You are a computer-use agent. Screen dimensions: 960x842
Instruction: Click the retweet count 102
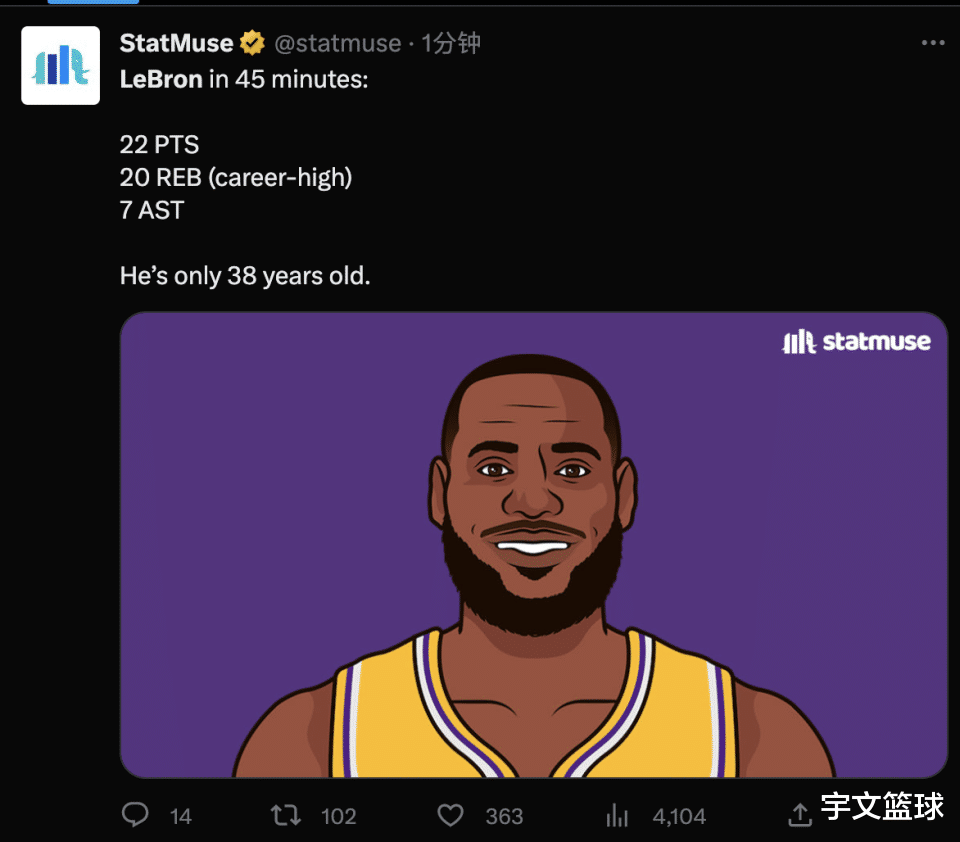point(339,817)
